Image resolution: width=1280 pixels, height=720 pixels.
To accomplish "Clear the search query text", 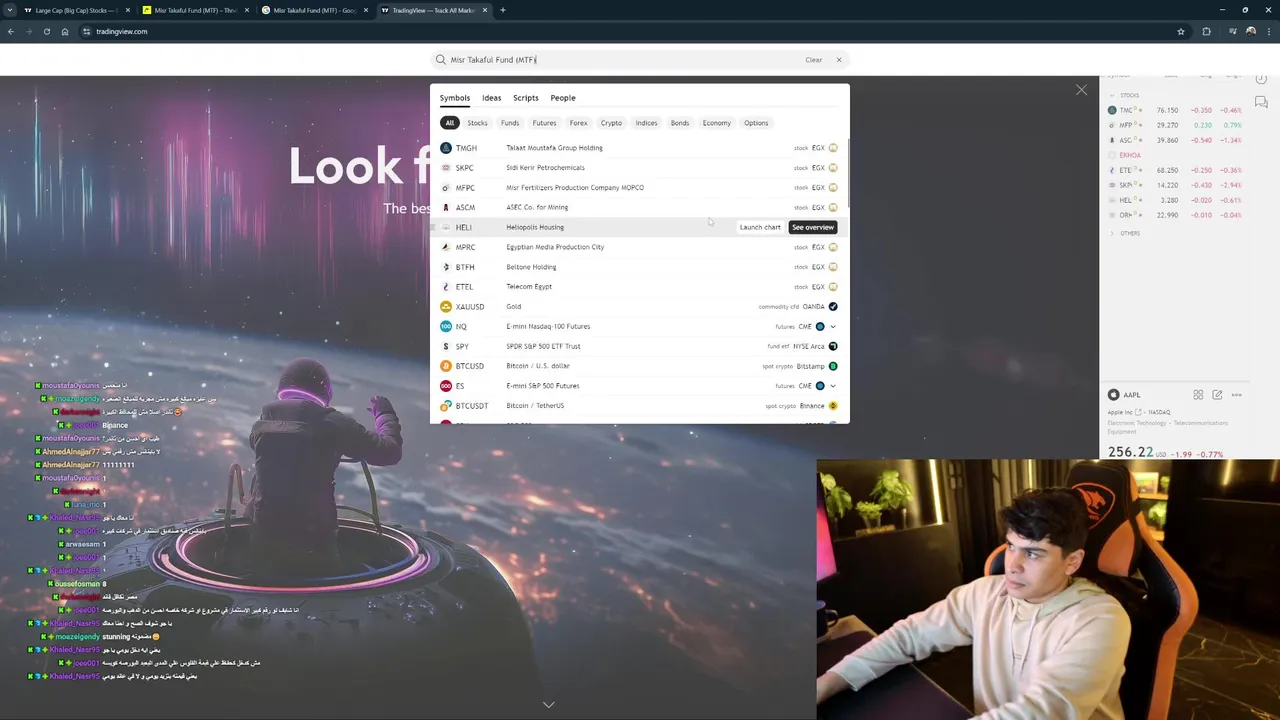I will click(814, 60).
